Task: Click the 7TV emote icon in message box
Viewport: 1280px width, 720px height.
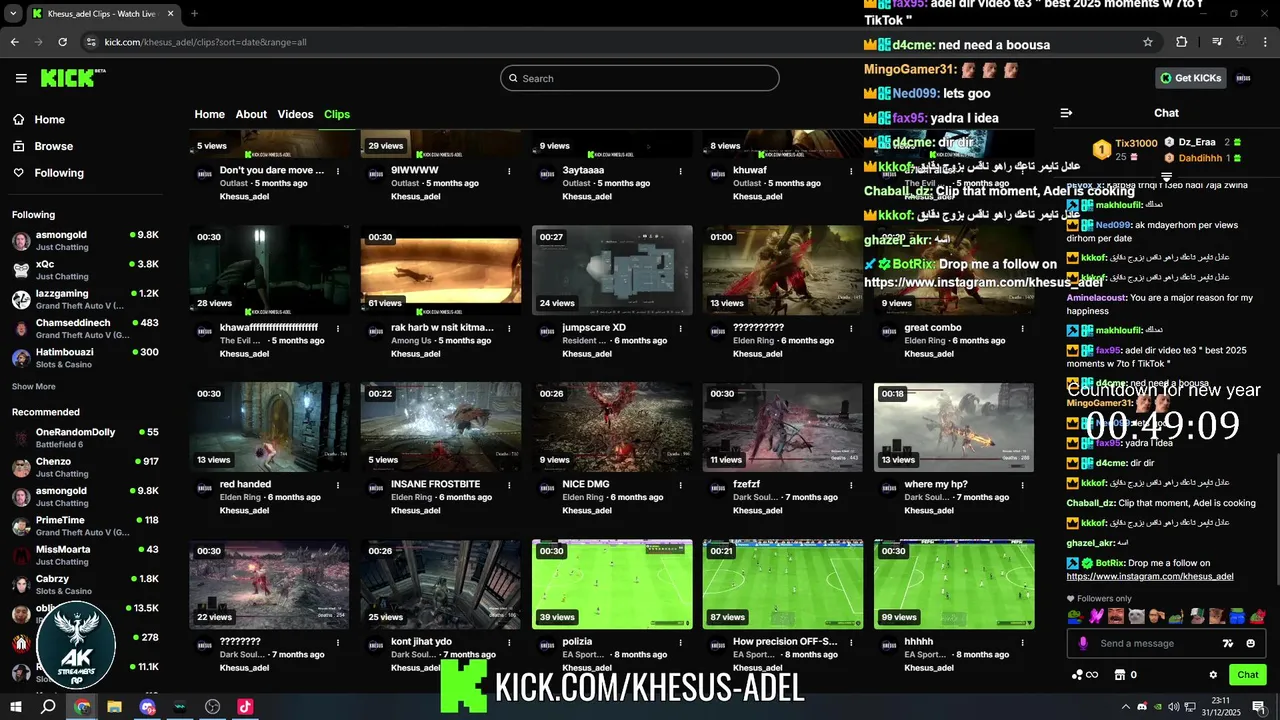Action: pos(1228,643)
